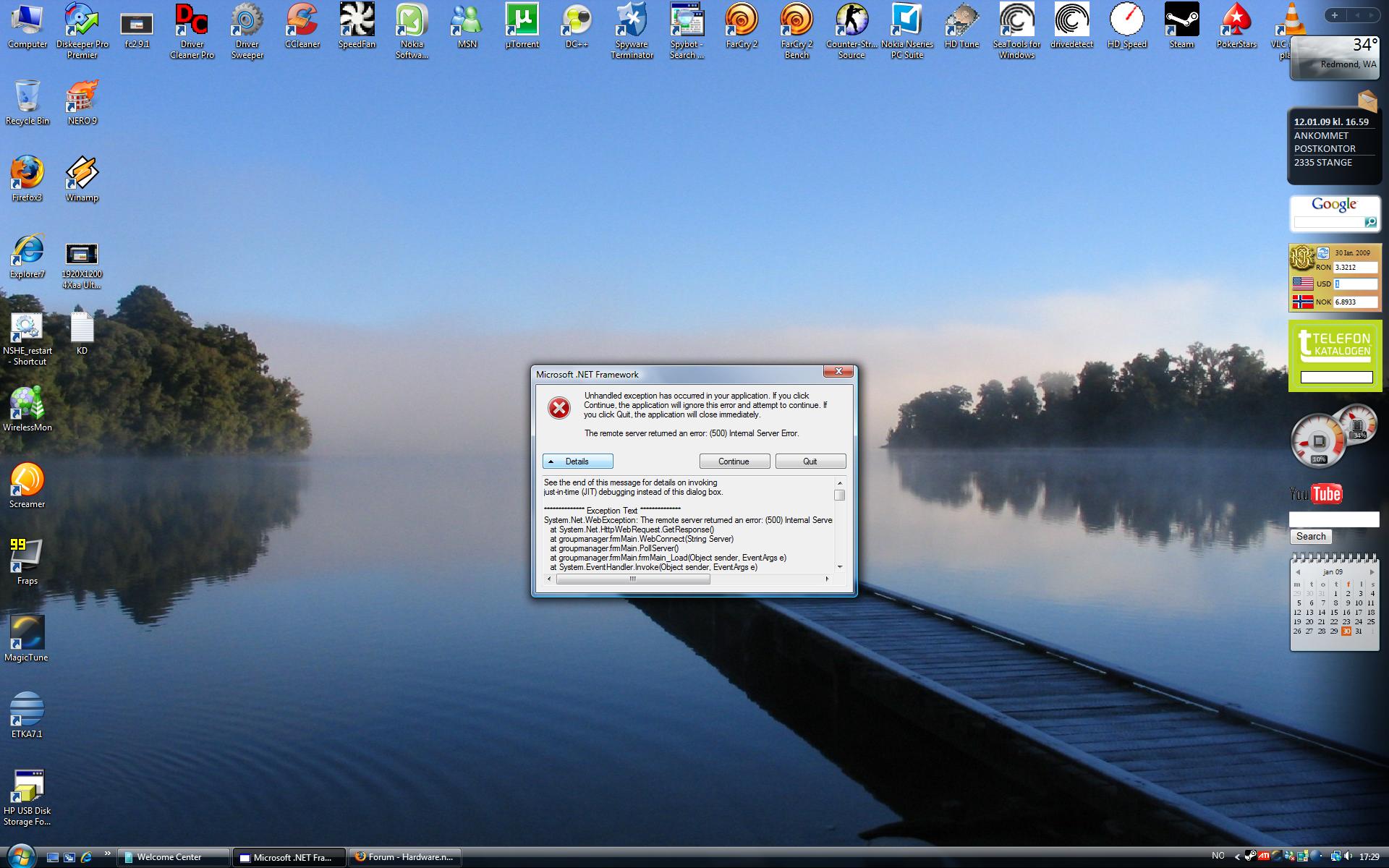Select Spyware Terminator shortcut
Image resolution: width=1389 pixels, height=868 pixels.
pyautogui.click(x=632, y=30)
